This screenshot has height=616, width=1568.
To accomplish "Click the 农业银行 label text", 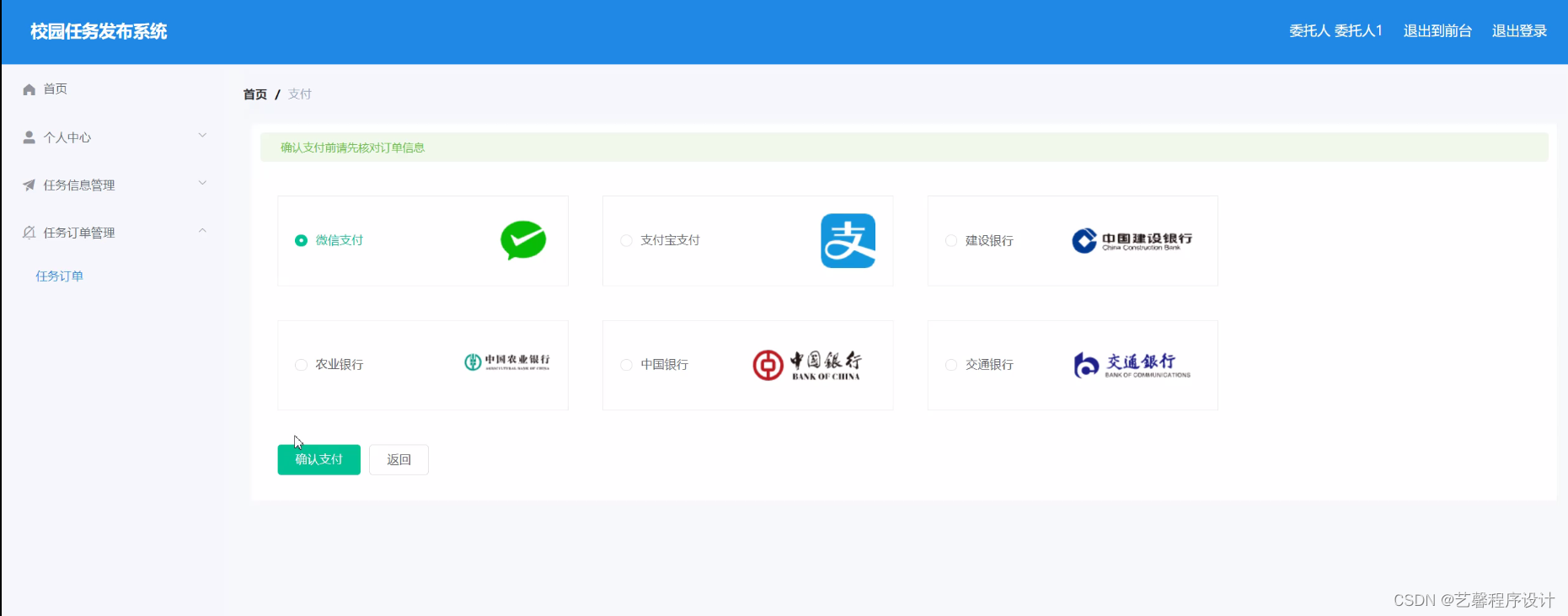I will coord(339,365).
